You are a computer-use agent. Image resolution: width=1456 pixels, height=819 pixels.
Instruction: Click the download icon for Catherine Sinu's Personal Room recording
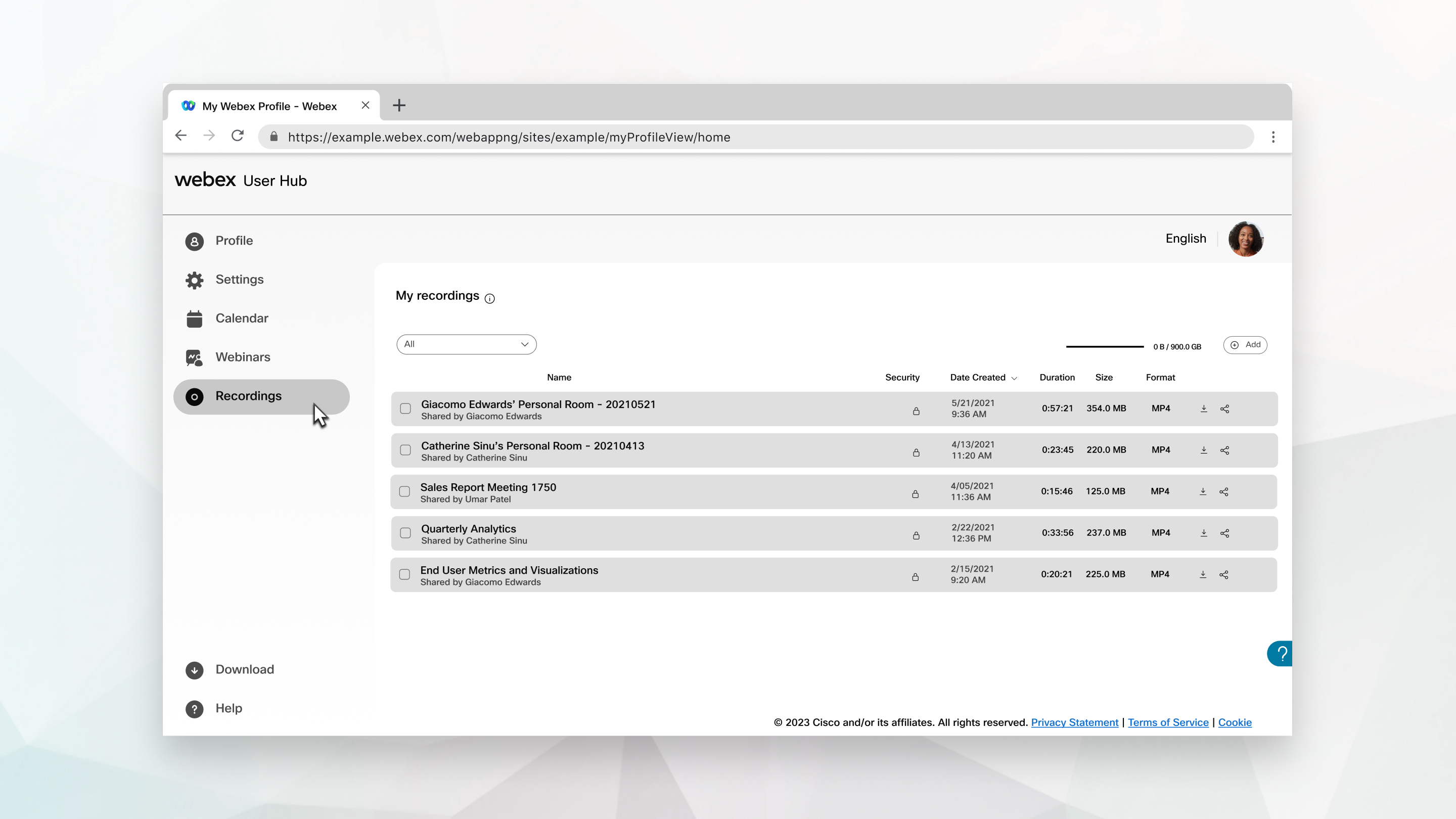(1204, 449)
